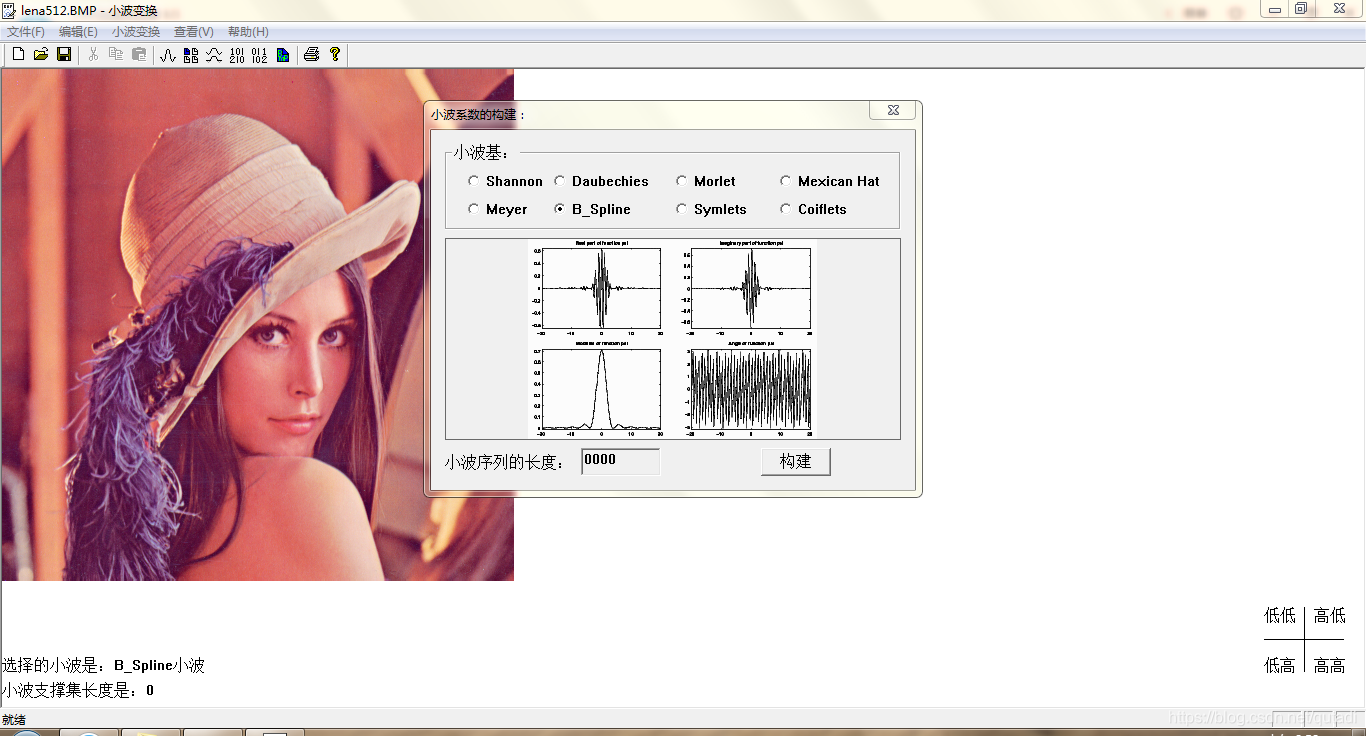
Task: Click the Paste clipboard toolbar icon
Action: tap(139, 54)
